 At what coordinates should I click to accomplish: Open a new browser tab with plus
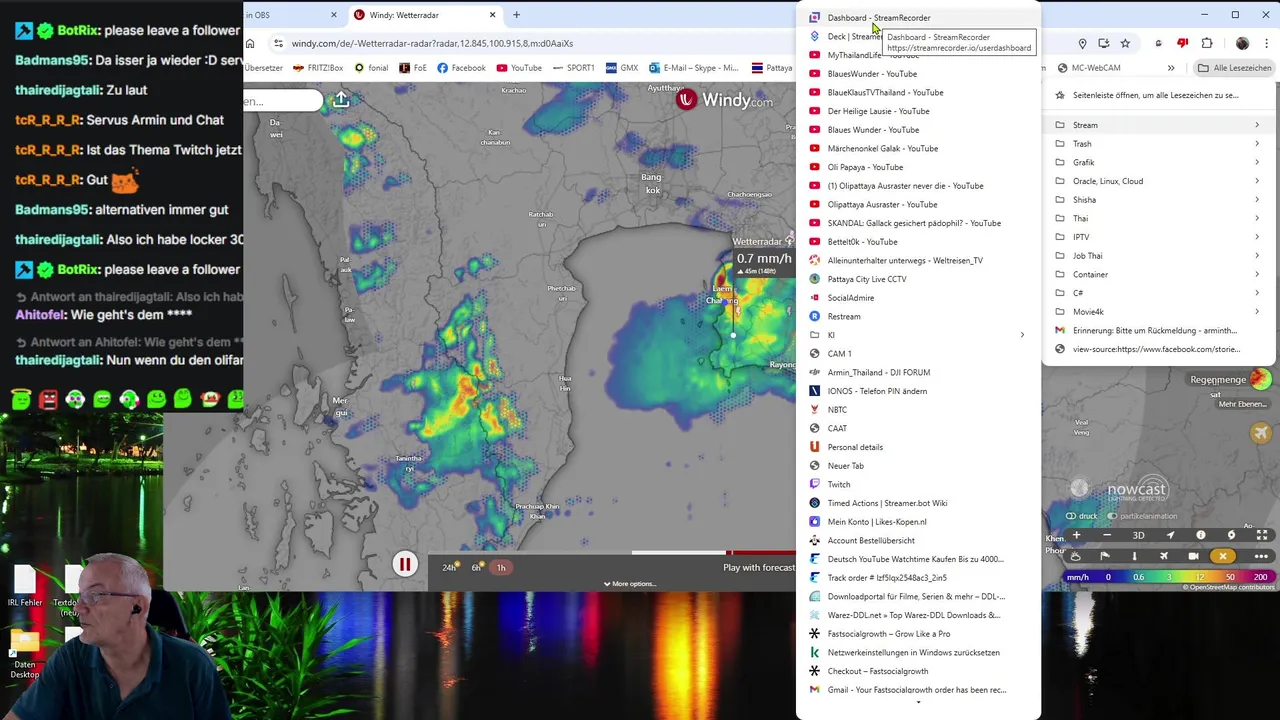516,15
